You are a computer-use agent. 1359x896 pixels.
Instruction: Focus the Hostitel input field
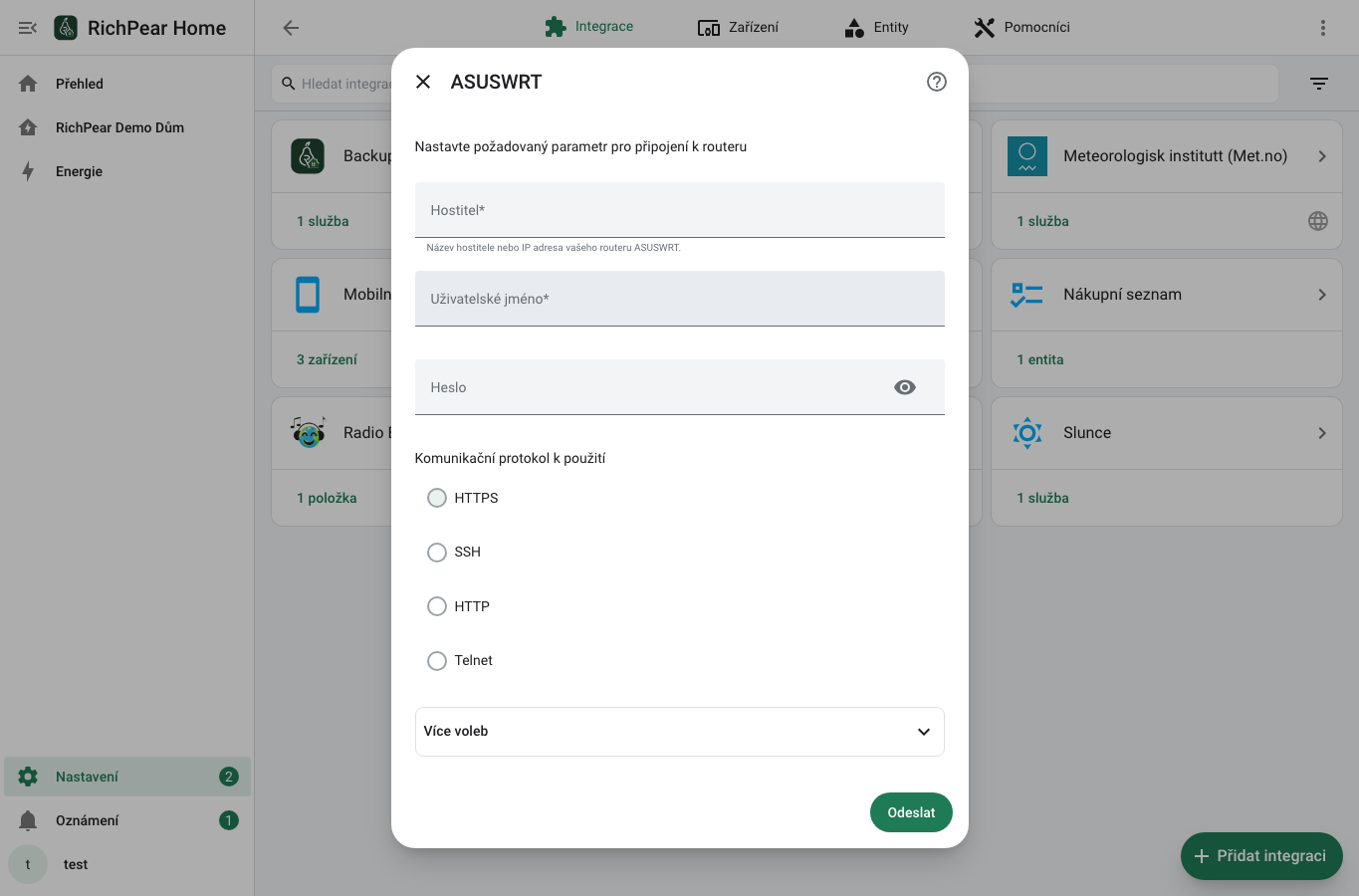click(x=679, y=210)
